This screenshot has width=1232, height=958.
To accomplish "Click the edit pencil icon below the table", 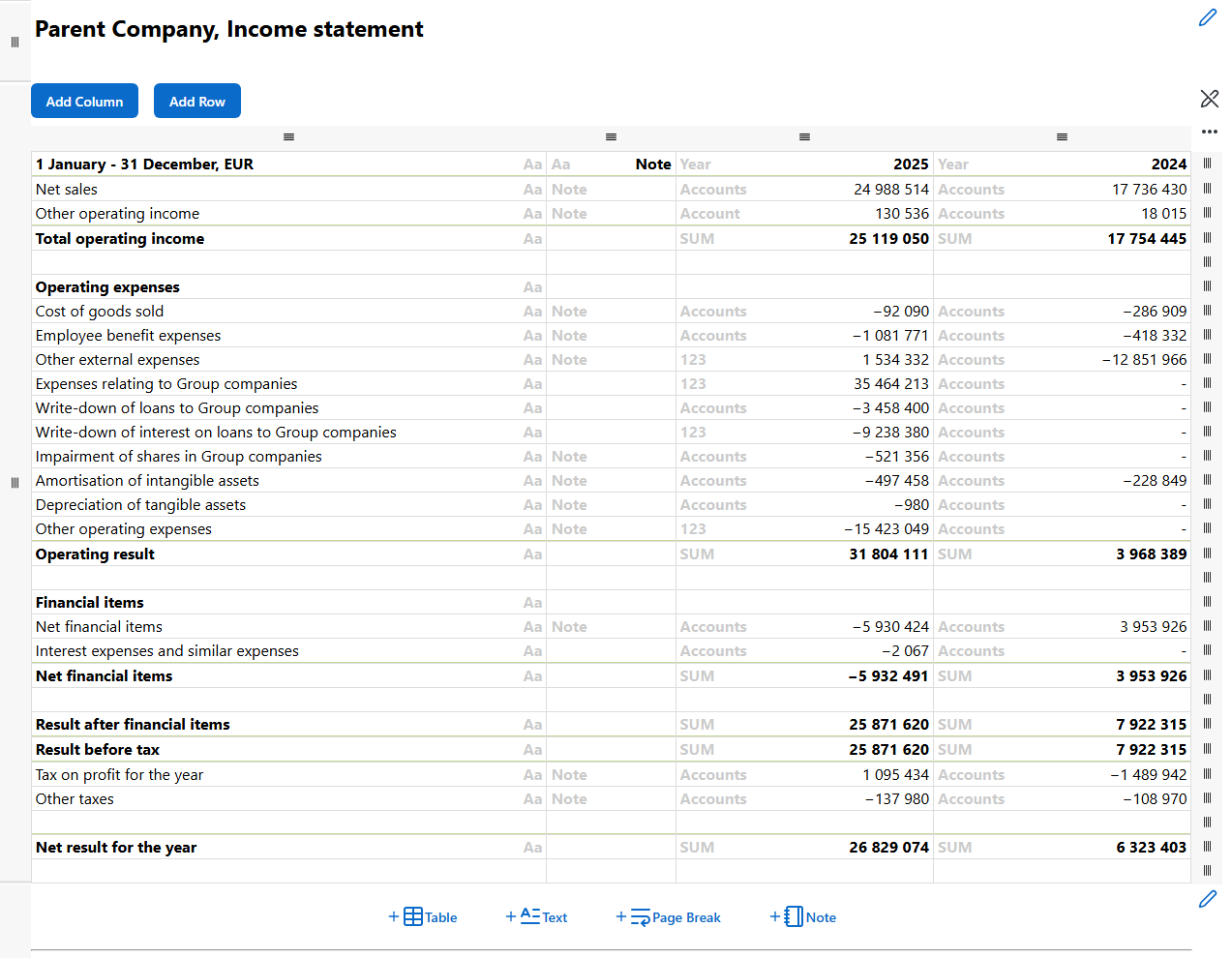I will click(x=1208, y=899).
